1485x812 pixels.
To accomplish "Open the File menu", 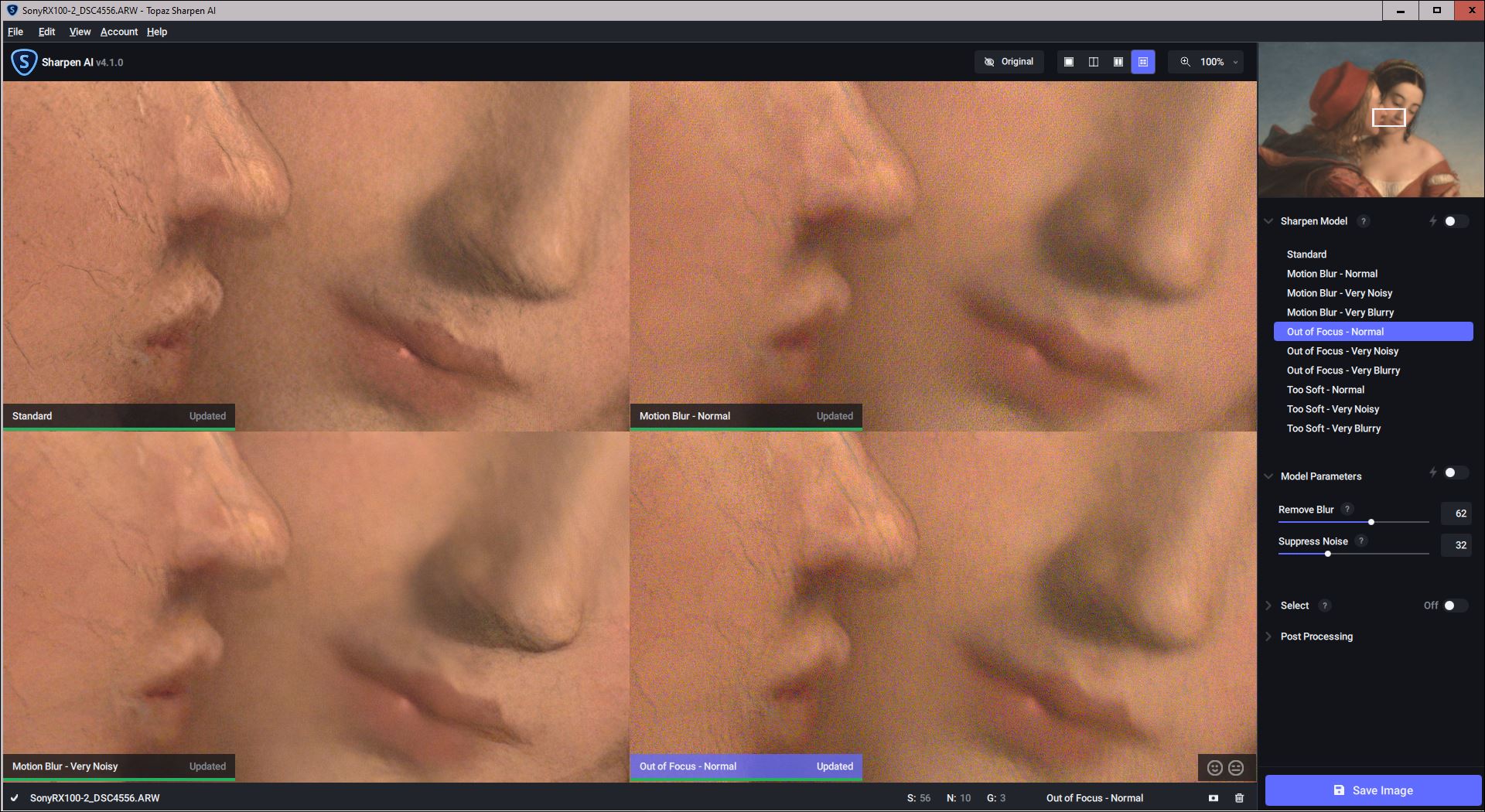I will (15, 32).
